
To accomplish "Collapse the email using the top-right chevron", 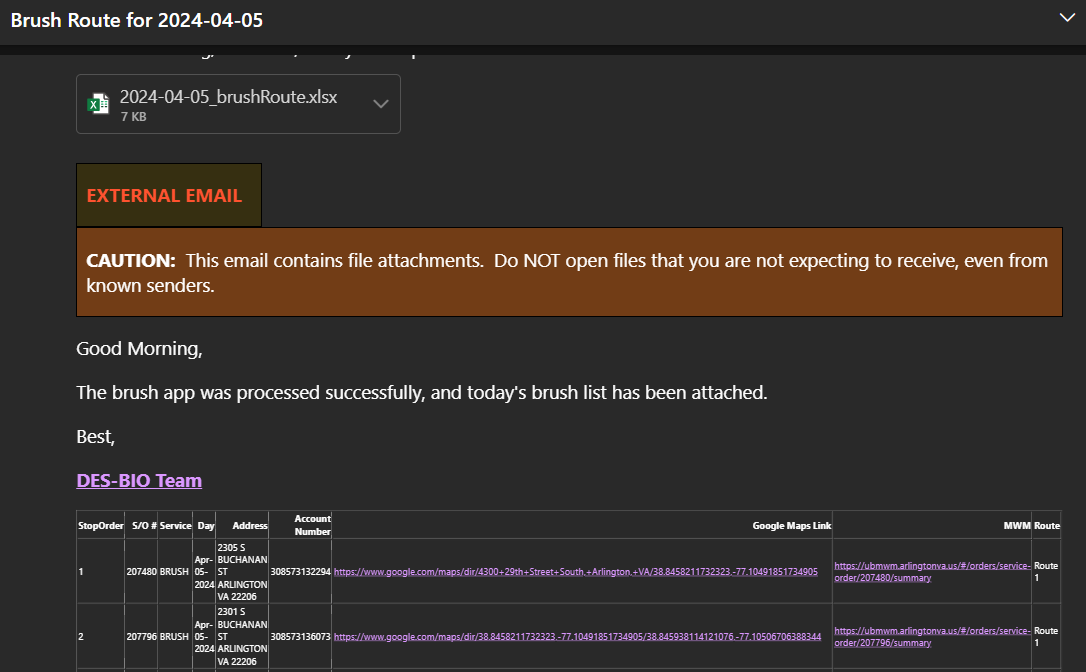I will (x=1067, y=17).
